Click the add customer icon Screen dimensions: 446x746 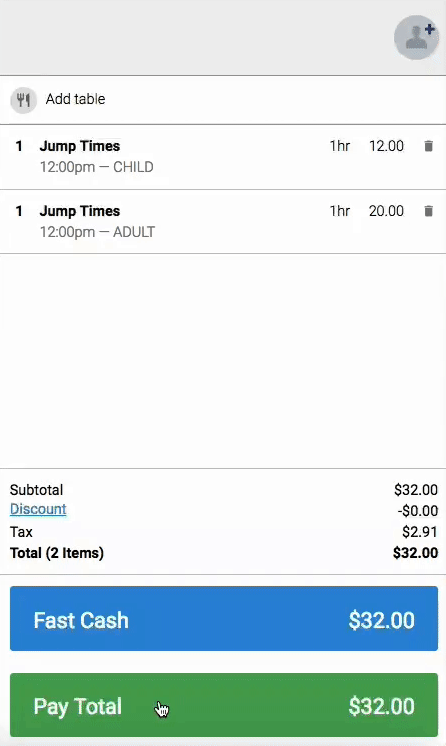point(416,37)
